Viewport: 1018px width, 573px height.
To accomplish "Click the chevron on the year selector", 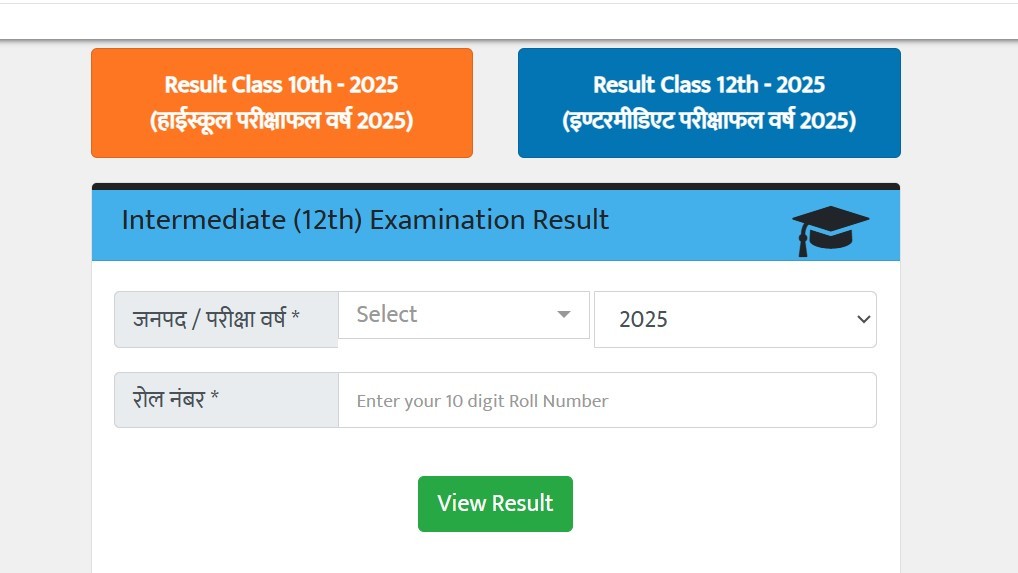I will point(864,320).
